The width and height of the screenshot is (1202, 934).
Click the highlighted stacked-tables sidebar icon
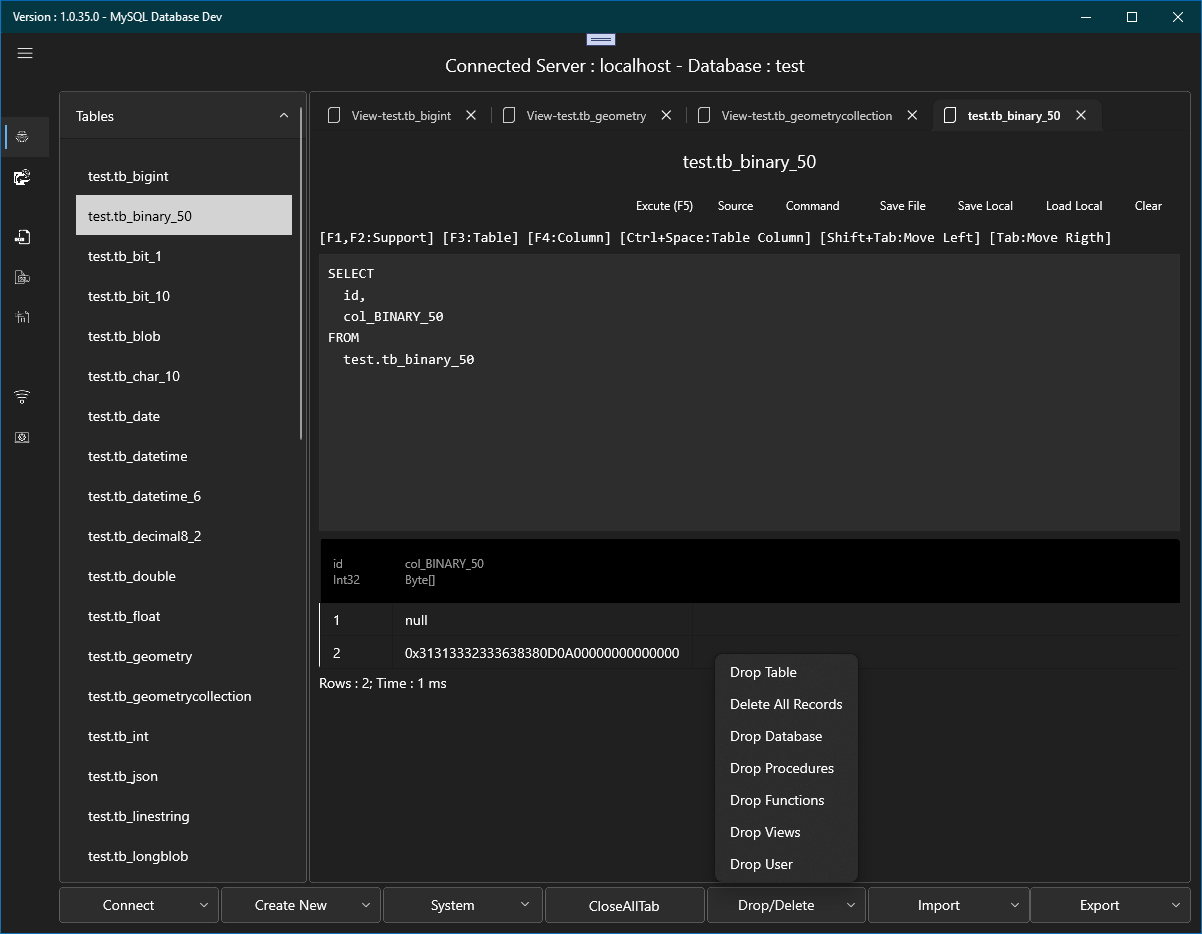click(22, 136)
